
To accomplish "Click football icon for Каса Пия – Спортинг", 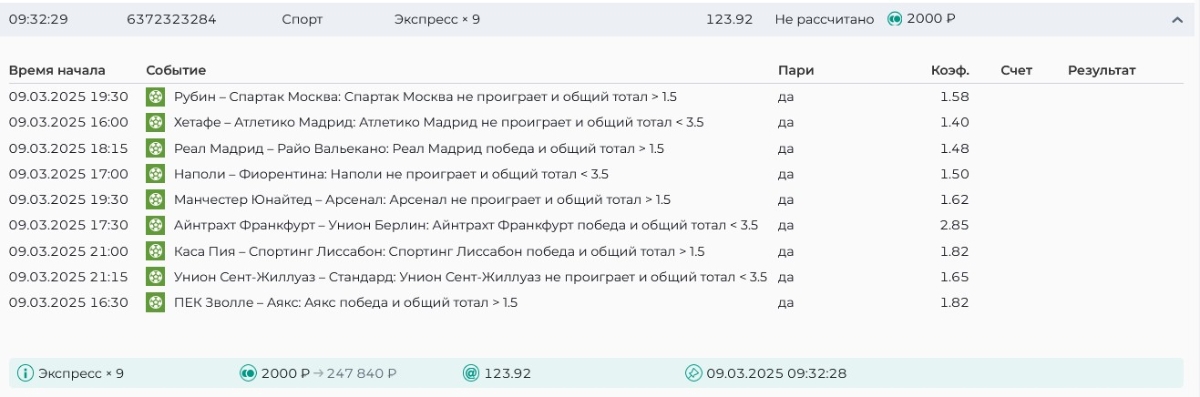I will tap(155, 251).
